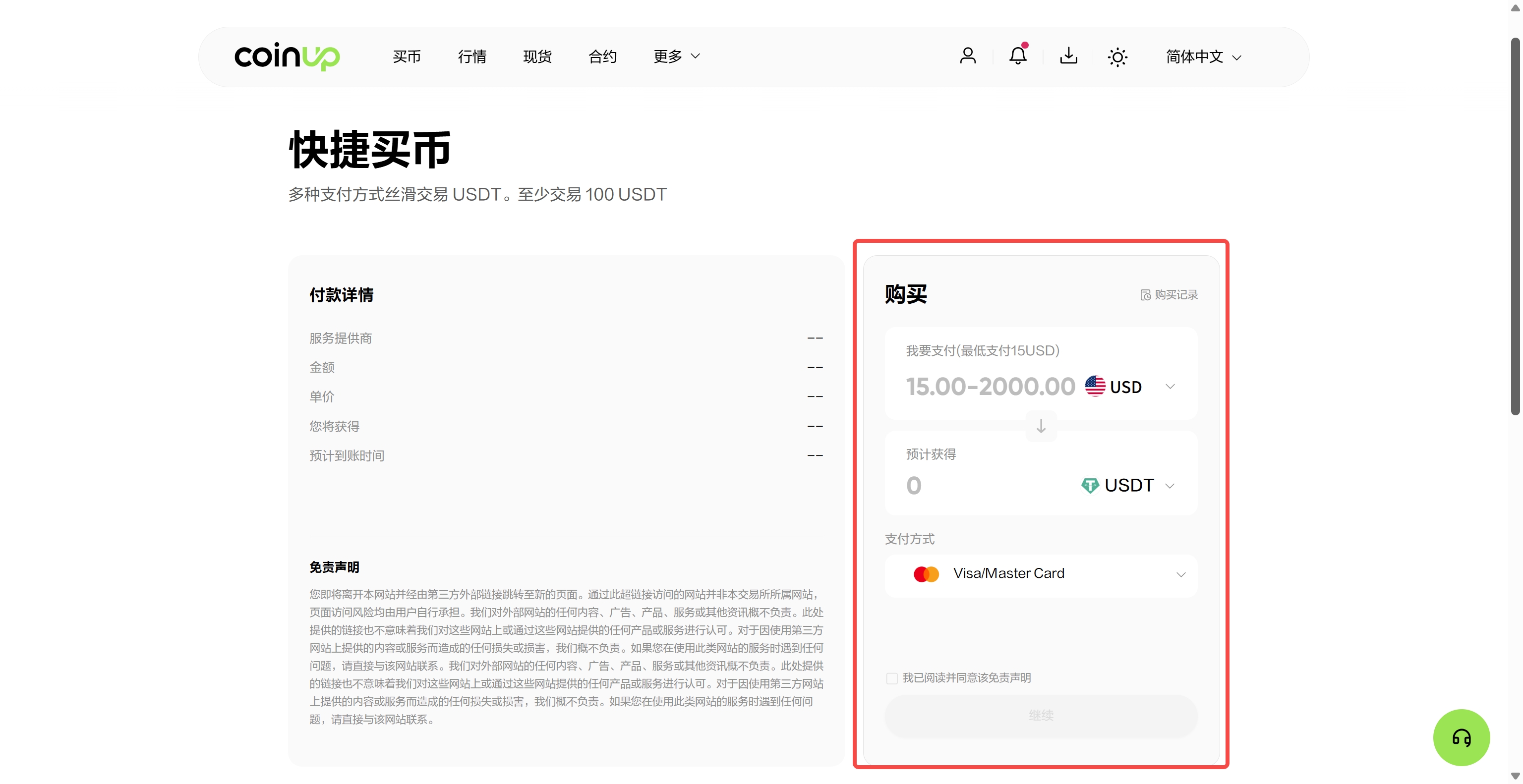Check the 我已阅读并同意该免责声明 checkbox

891,678
